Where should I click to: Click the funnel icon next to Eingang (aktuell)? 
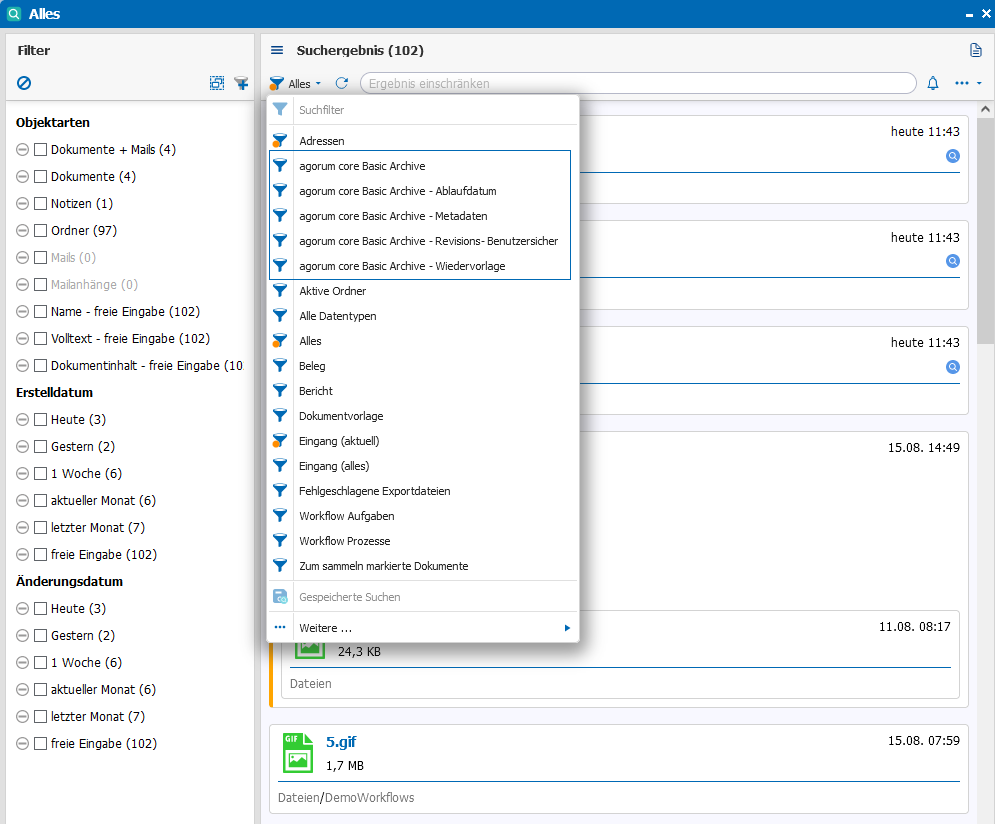(x=280, y=441)
